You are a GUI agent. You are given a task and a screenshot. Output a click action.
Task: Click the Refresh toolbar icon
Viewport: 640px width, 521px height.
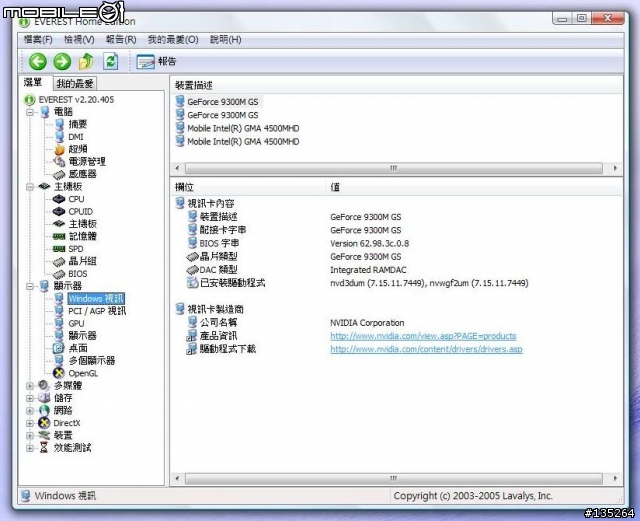click(x=111, y=62)
